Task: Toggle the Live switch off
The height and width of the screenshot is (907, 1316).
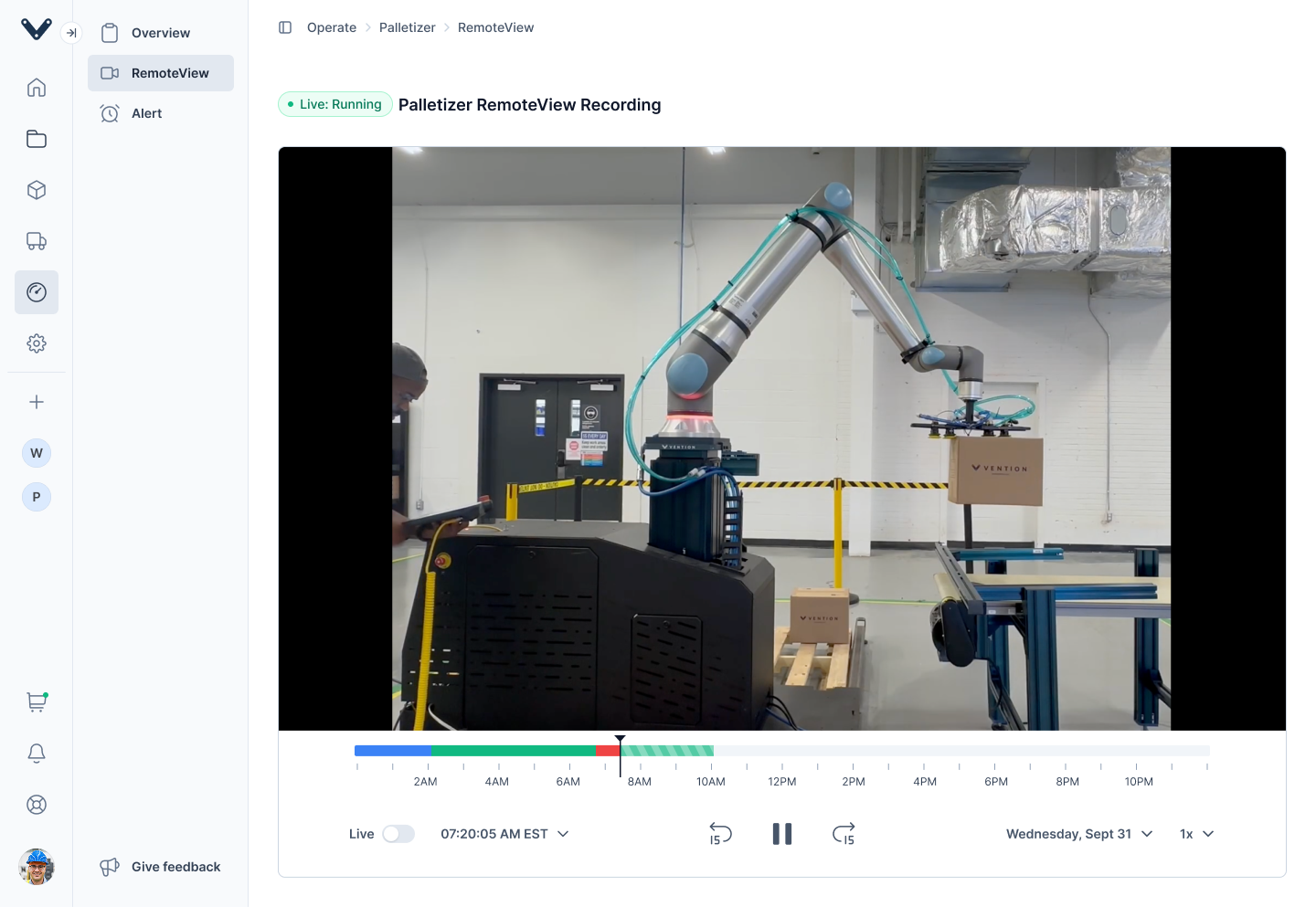Action: pos(398,834)
